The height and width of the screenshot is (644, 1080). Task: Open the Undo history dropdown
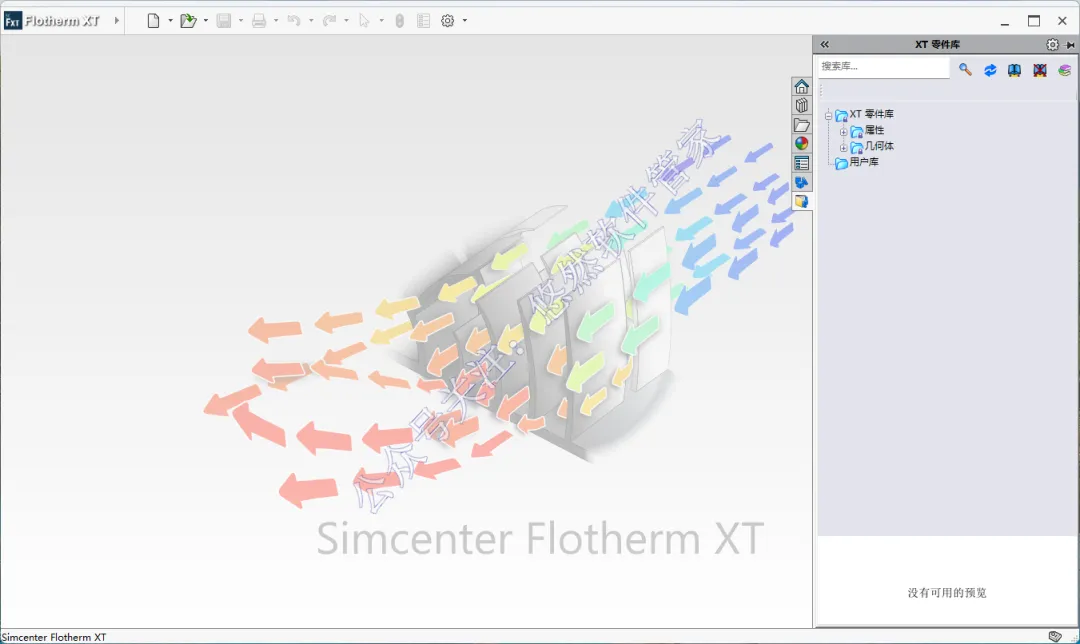[311, 21]
